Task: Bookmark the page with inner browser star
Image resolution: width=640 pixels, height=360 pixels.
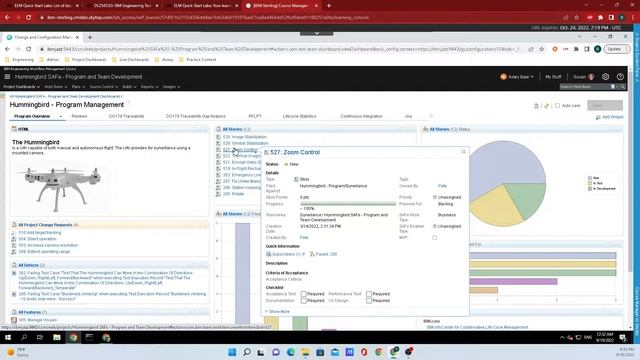Action: 542,49
